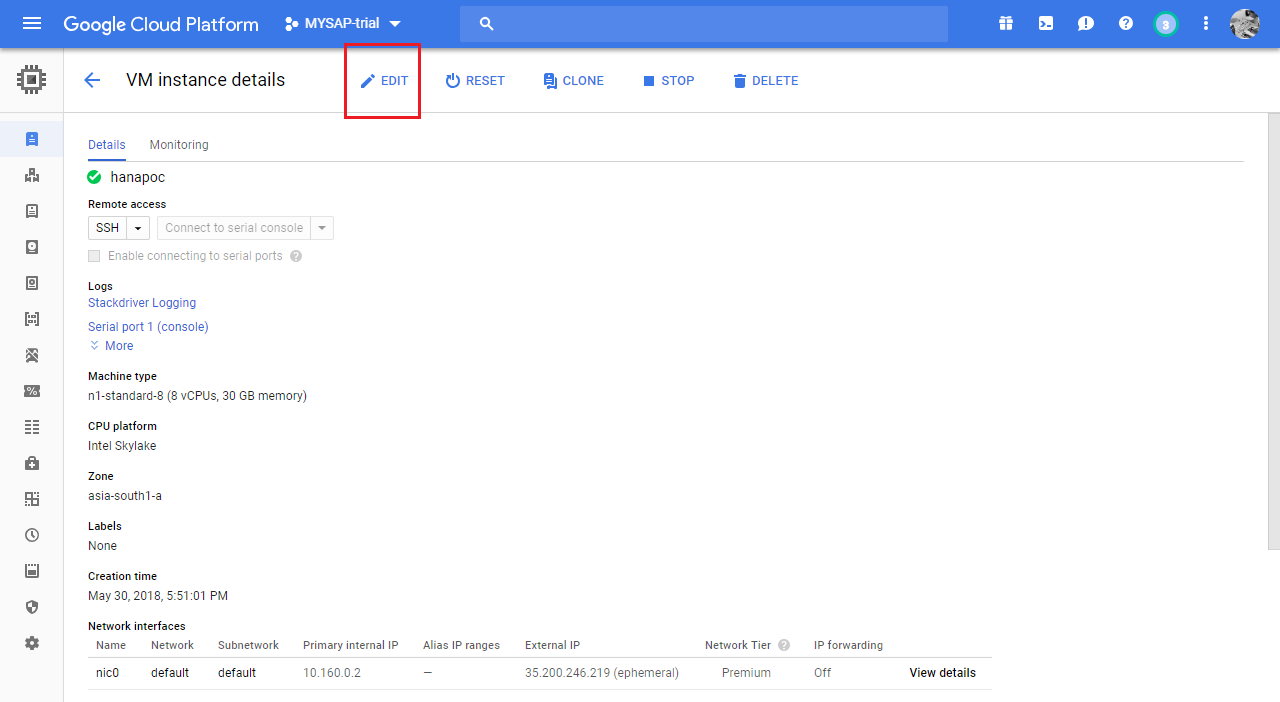Open Settings gear sidebar icon
This screenshot has height=702, width=1280.
click(x=32, y=643)
